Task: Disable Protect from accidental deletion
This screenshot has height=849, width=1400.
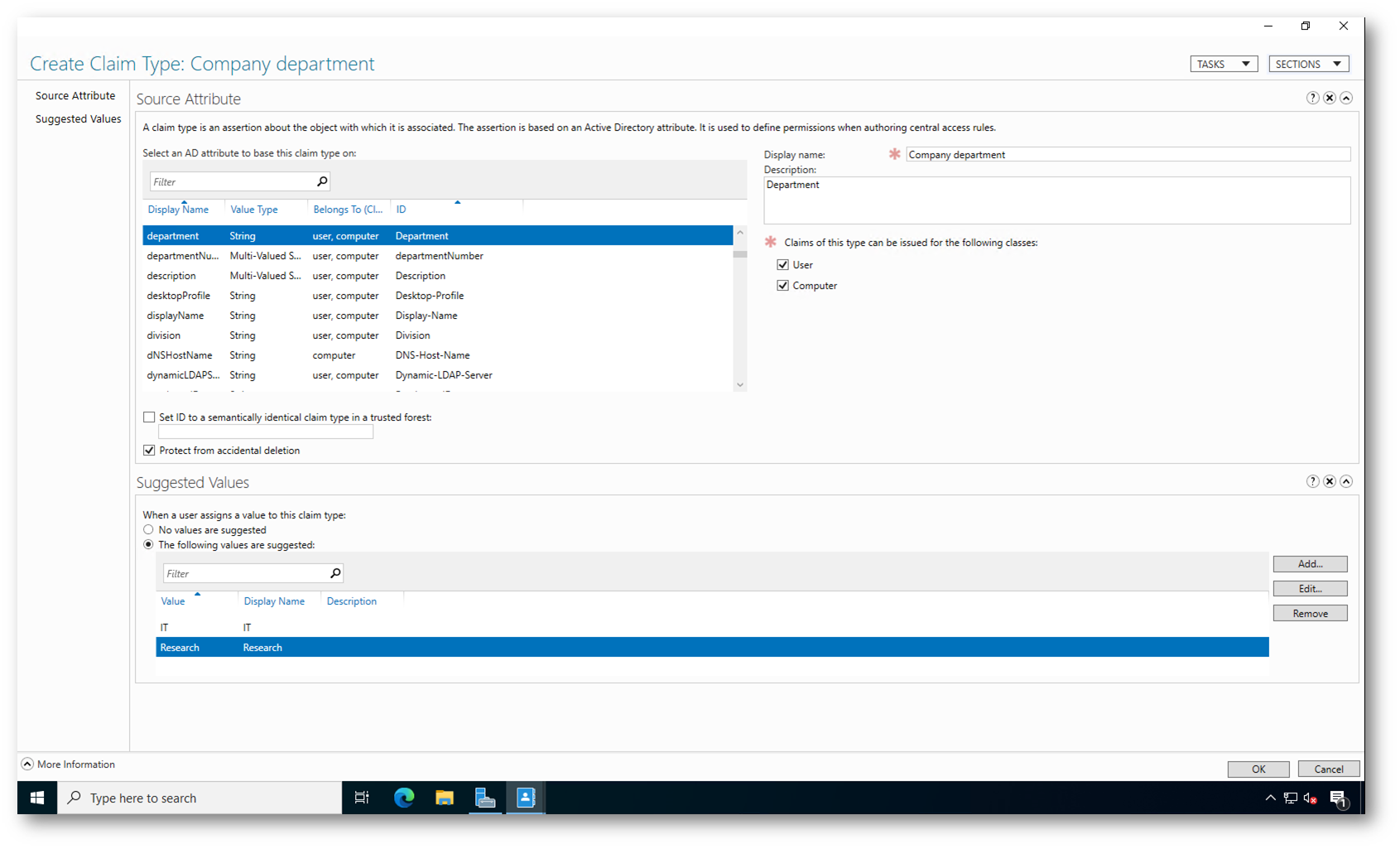Action: [149, 451]
